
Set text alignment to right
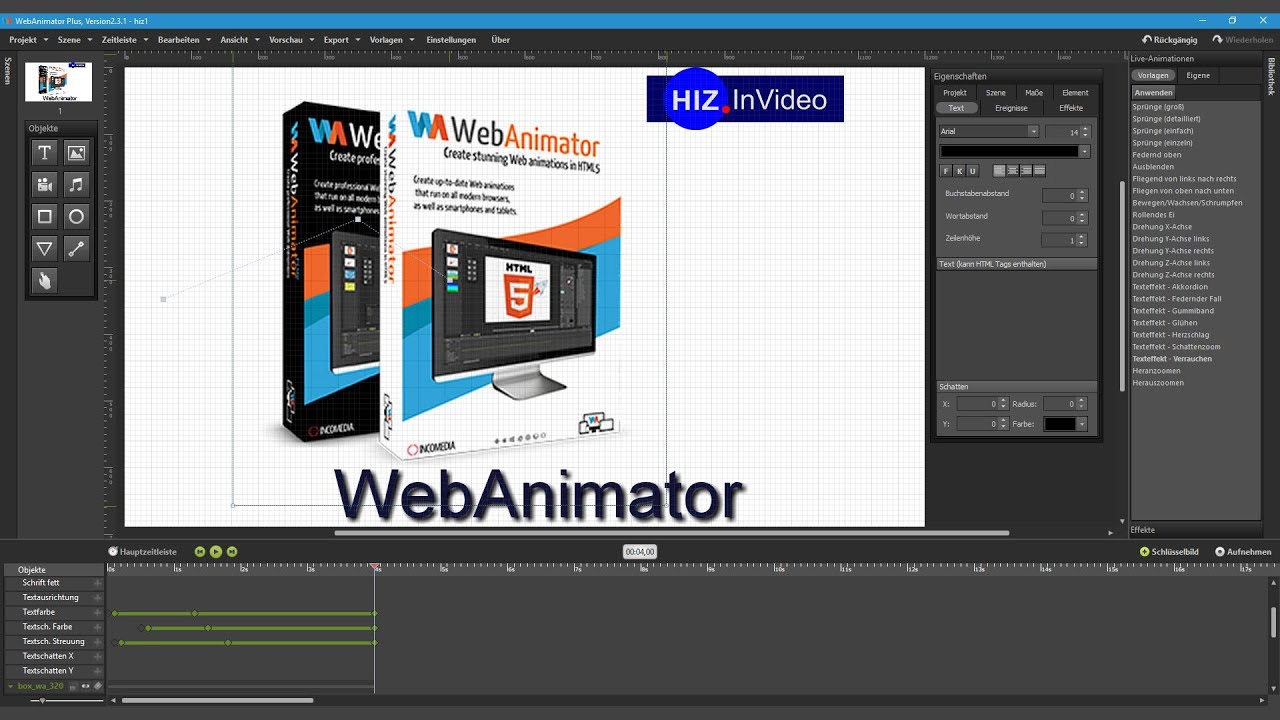(x=1025, y=171)
